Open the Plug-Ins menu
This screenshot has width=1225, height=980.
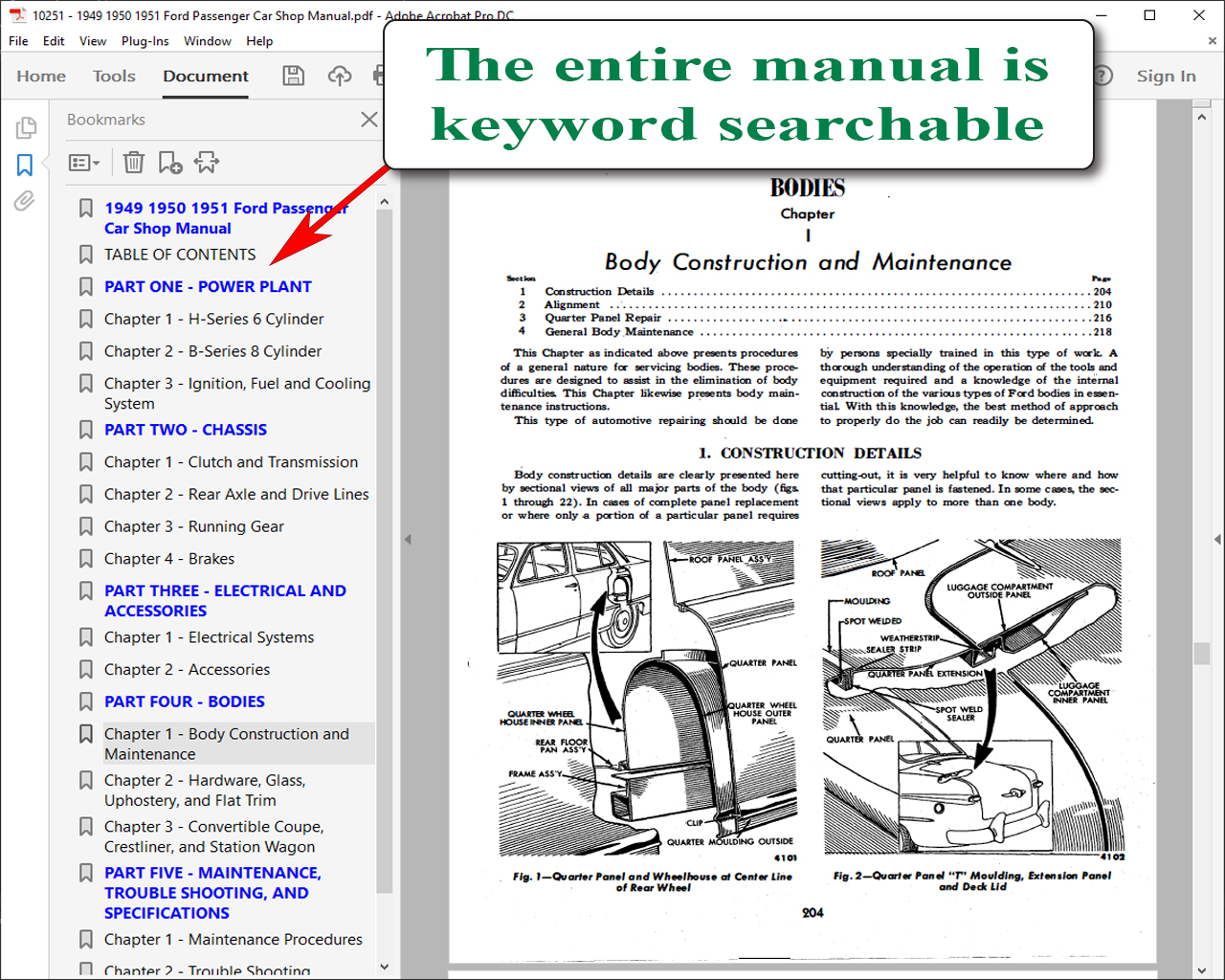pyautogui.click(x=145, y=41)
